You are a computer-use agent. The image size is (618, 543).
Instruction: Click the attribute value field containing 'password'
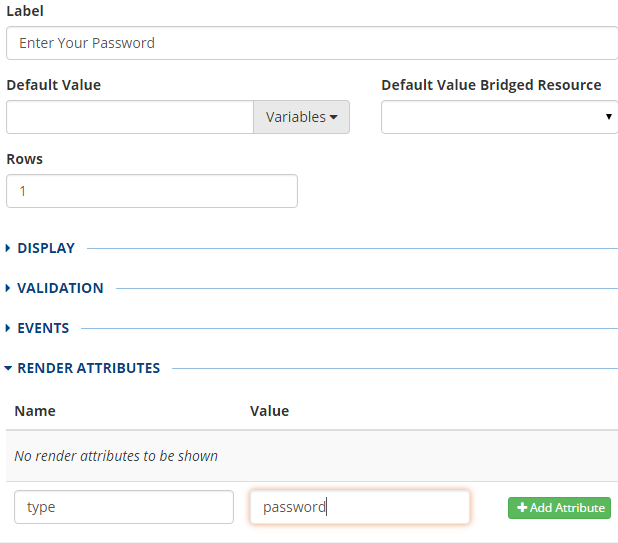(x=359, y=507)
